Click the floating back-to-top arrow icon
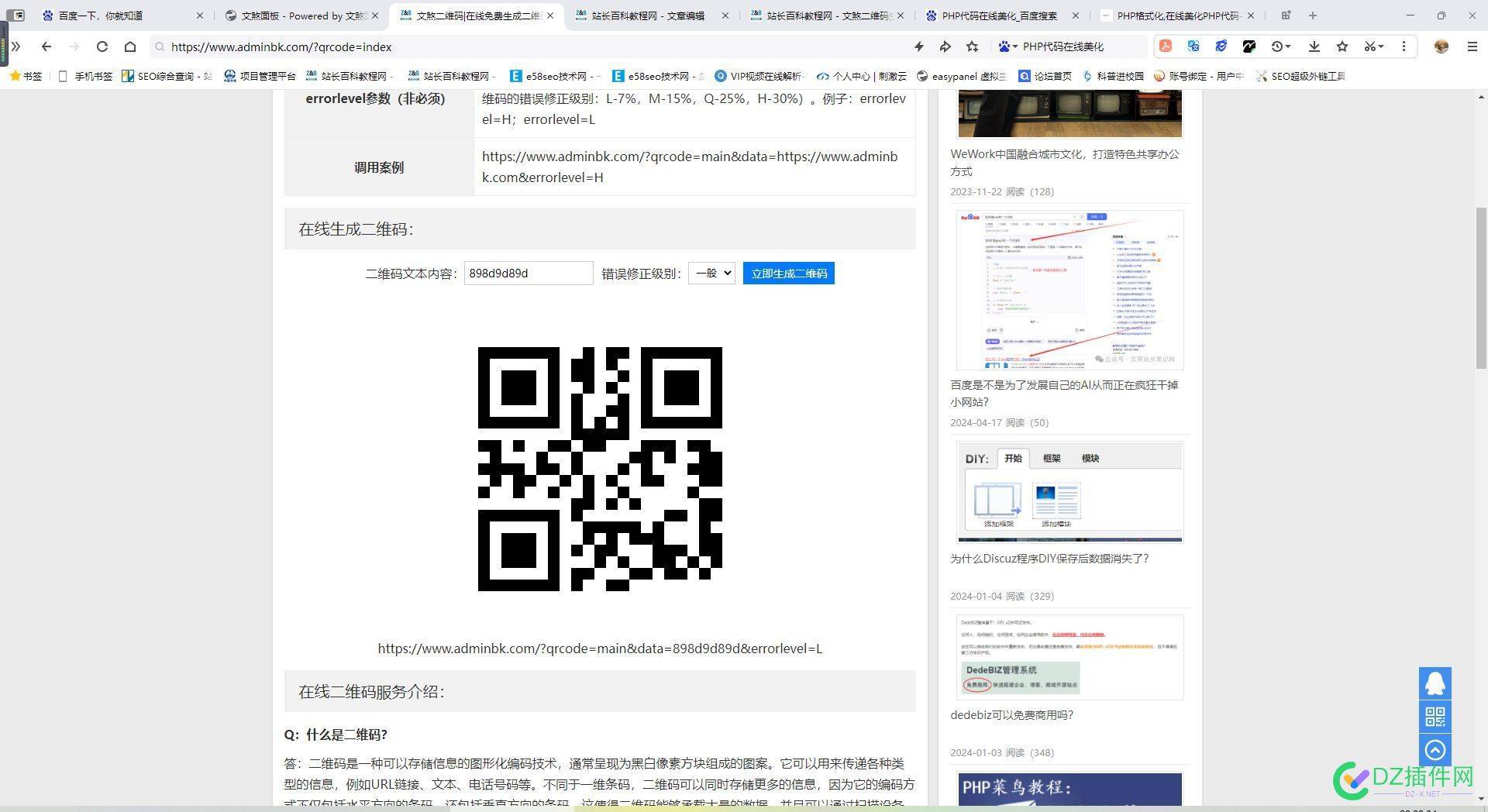This screenshot has width=1488, height=812. click(1435, 750)
